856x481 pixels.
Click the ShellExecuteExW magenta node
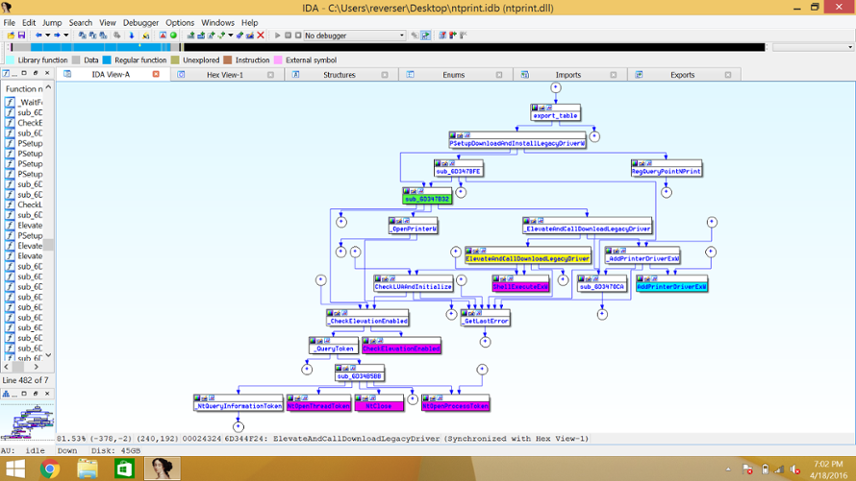(x=521, y=287)
